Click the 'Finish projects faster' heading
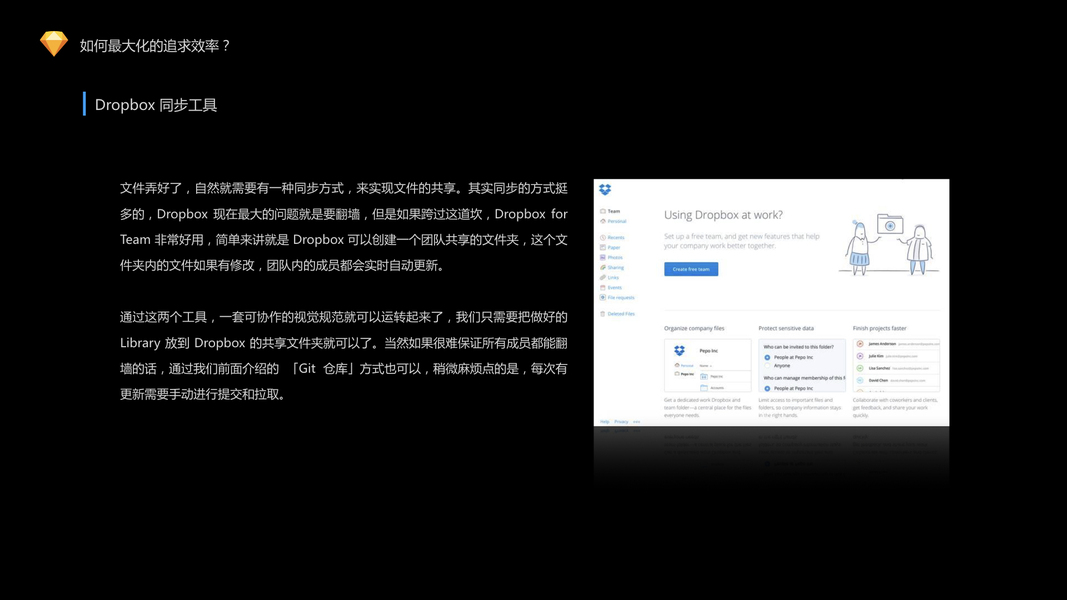This screenshot has width=1067, height=600. pyautogui.click(x=879, y=329)
